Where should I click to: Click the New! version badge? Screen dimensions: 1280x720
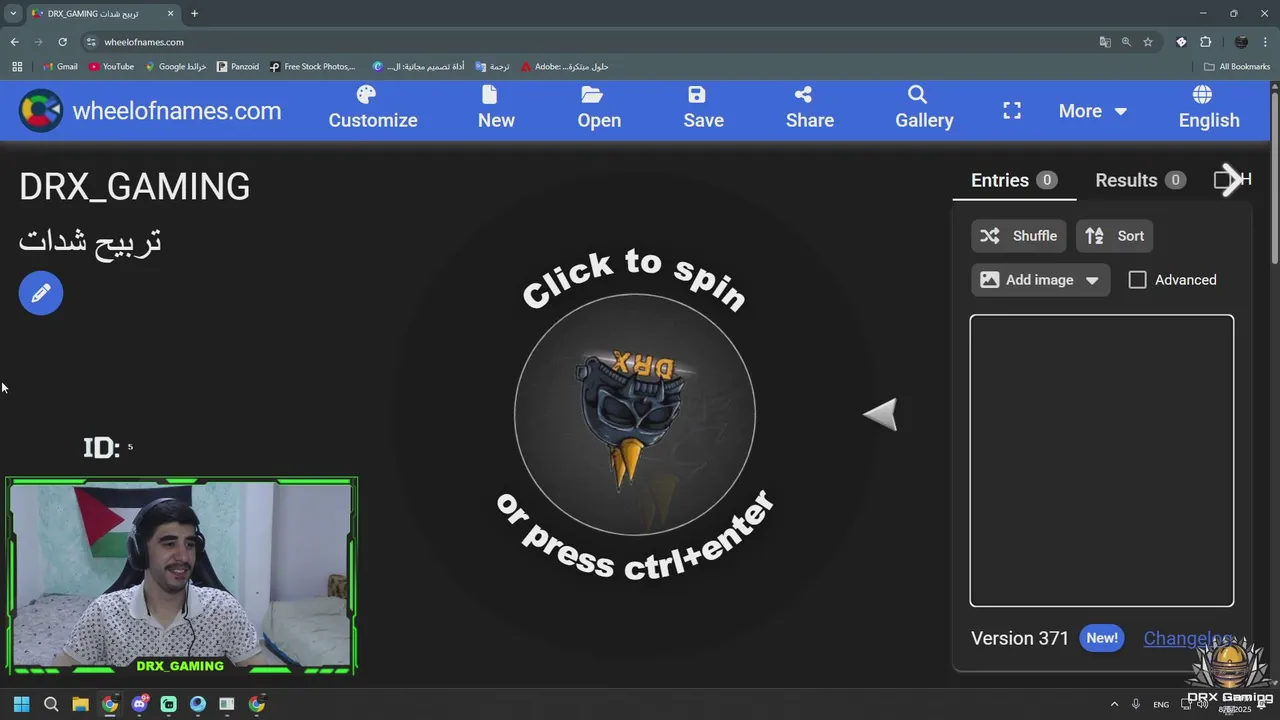tap(1102, 638)
